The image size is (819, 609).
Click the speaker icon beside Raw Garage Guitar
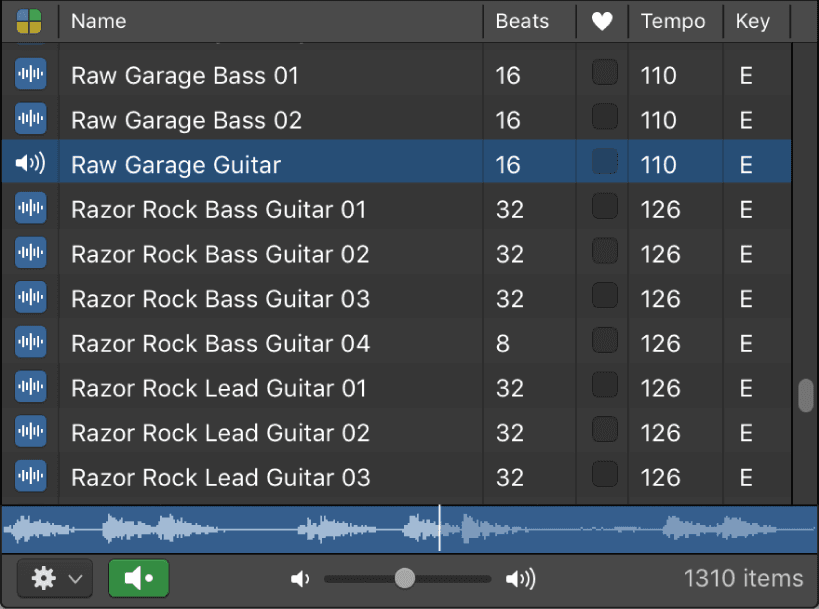tap(30, 163)
